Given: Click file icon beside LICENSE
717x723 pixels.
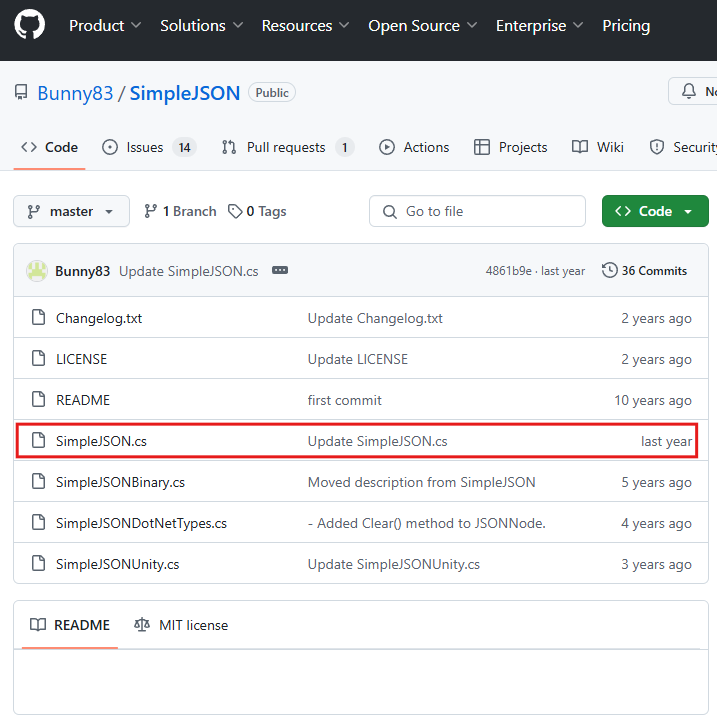Looking at the screenshot, I should (38, 359).
